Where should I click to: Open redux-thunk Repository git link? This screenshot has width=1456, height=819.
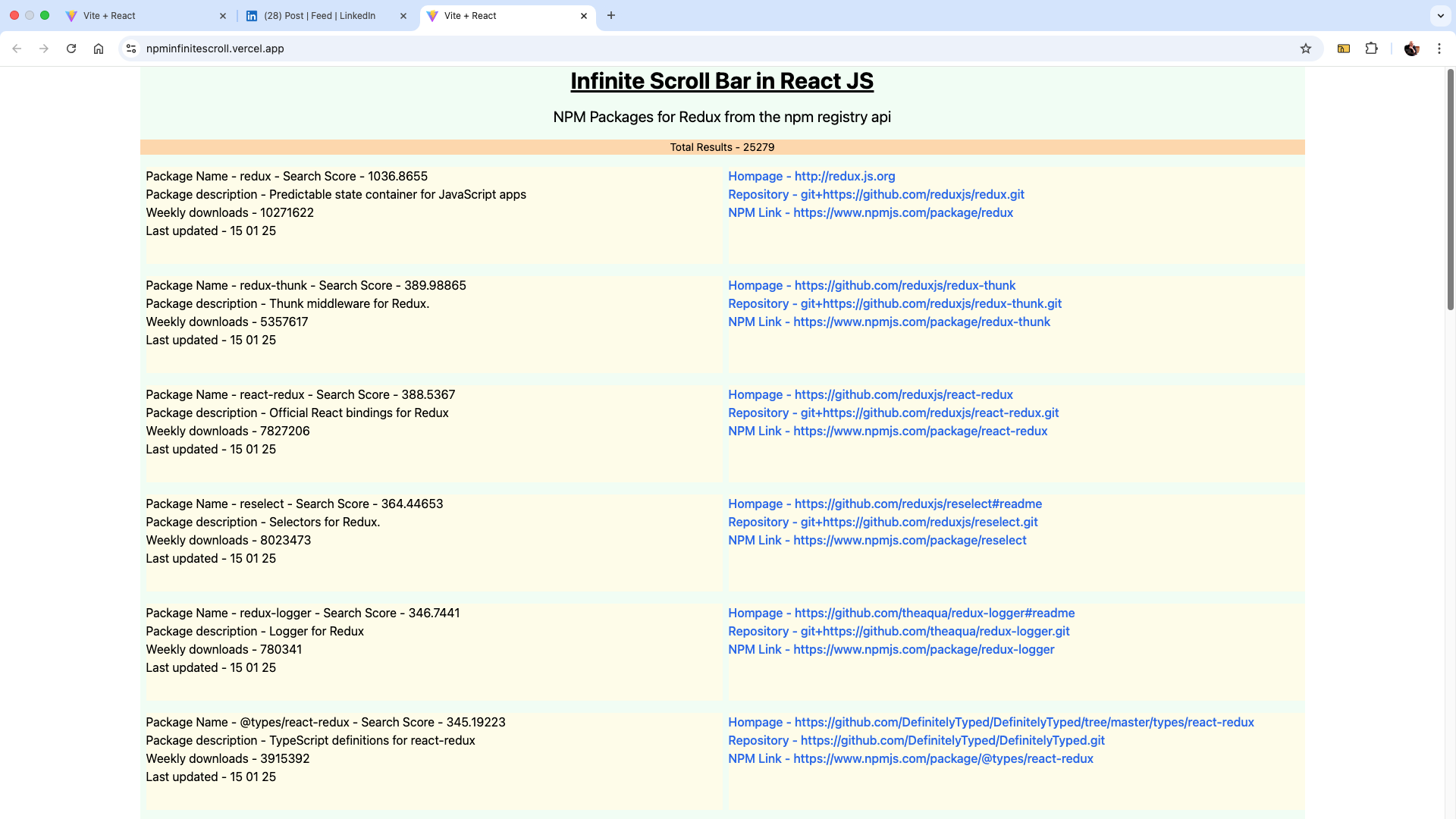895,303
